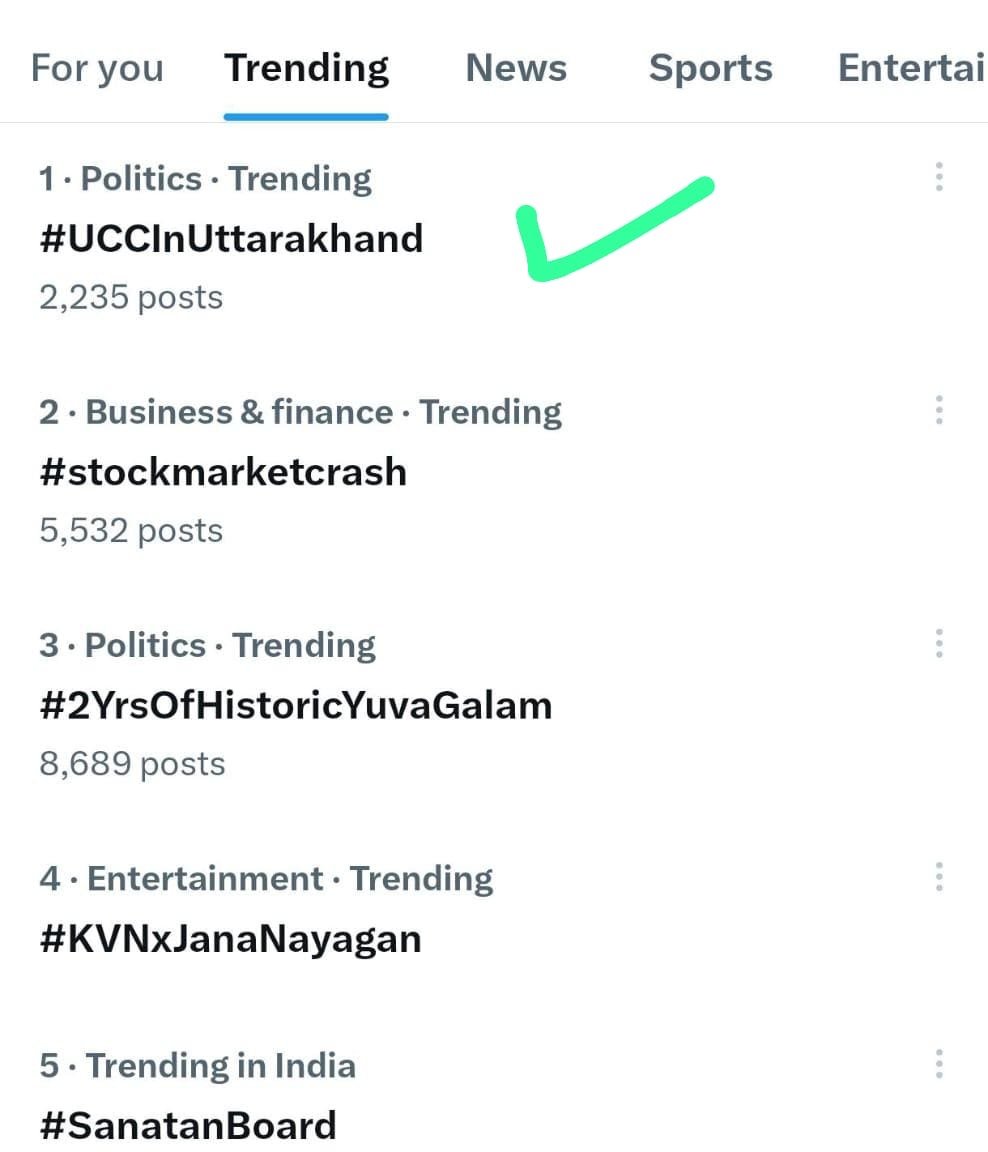Open the #stockmarketcrash hashtag

point(223,472)
